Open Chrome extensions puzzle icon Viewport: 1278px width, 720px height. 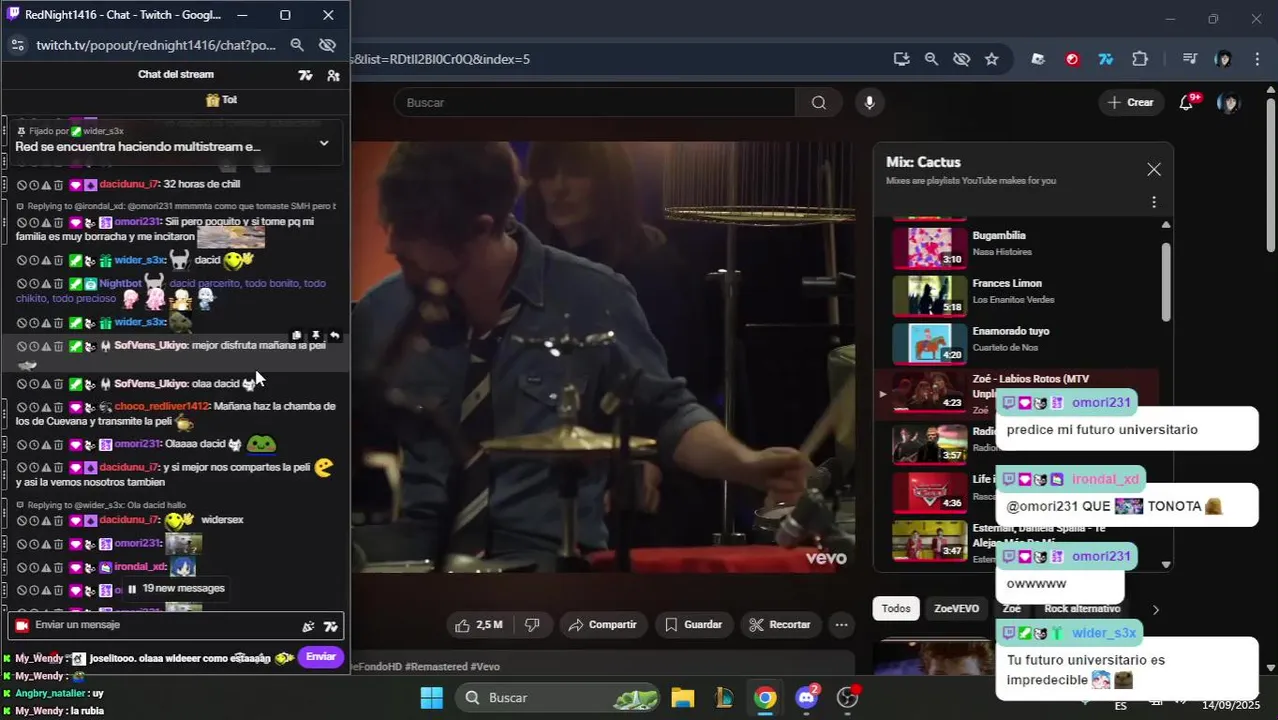point(1140,59)
